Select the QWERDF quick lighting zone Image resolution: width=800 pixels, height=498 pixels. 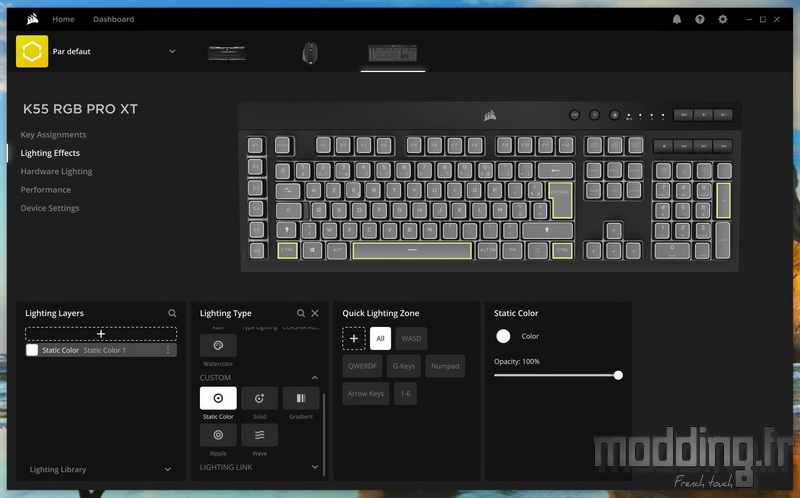(x=362, y=366)
